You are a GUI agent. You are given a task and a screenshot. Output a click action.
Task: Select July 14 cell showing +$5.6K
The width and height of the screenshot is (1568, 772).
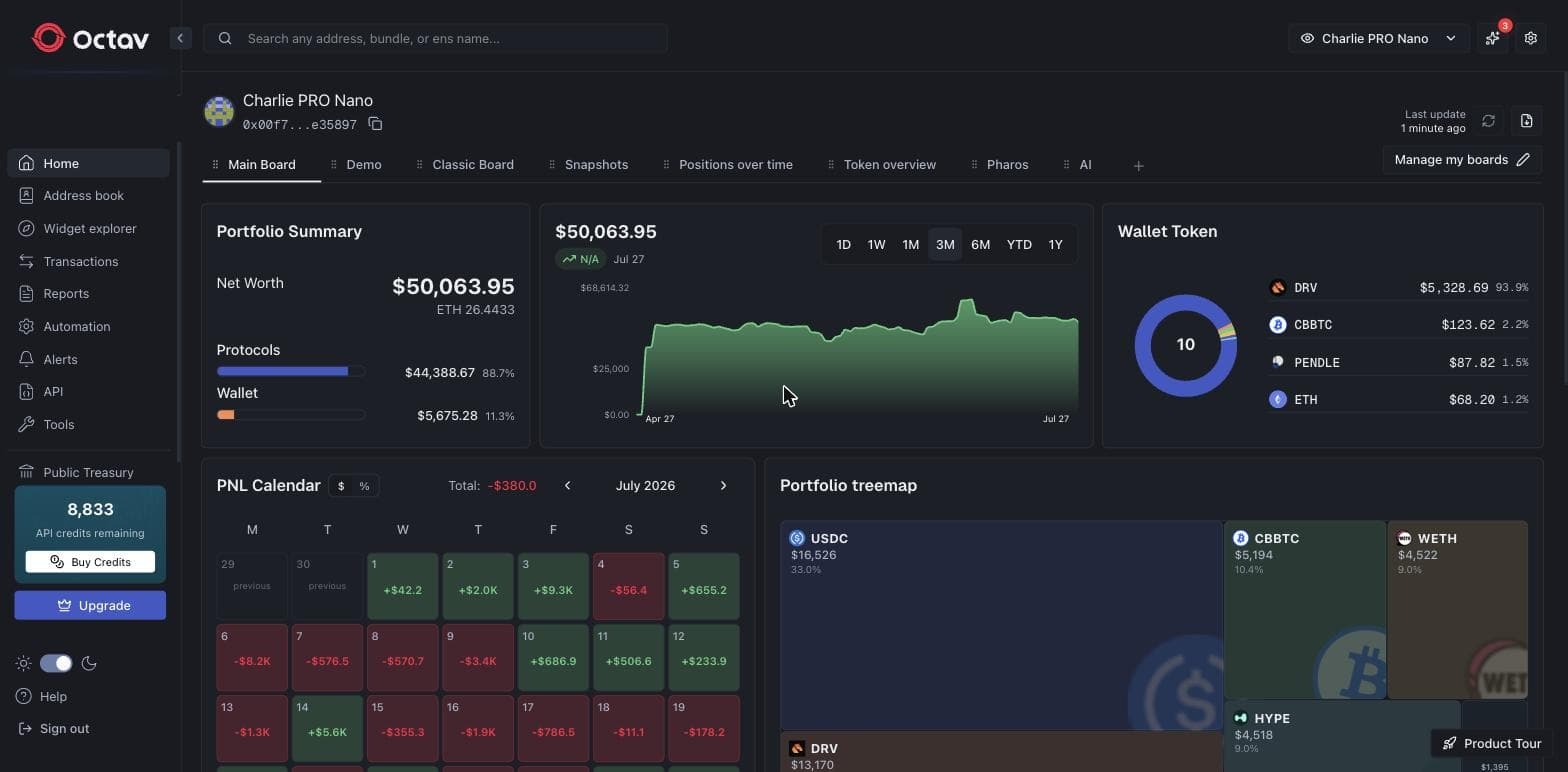coord(327,729)
